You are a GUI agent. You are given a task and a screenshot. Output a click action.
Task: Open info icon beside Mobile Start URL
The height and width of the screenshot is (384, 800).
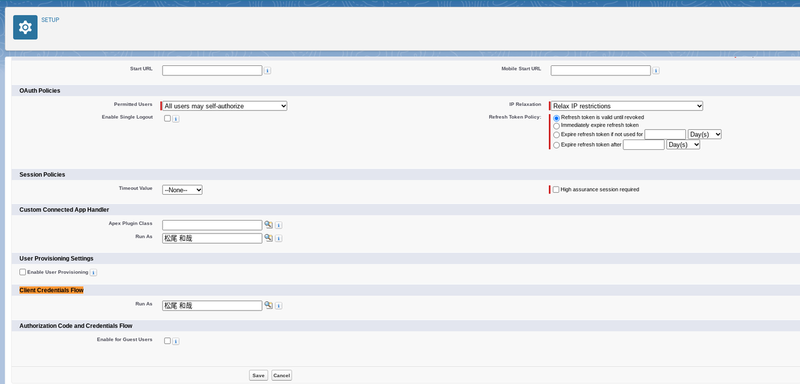656,71
